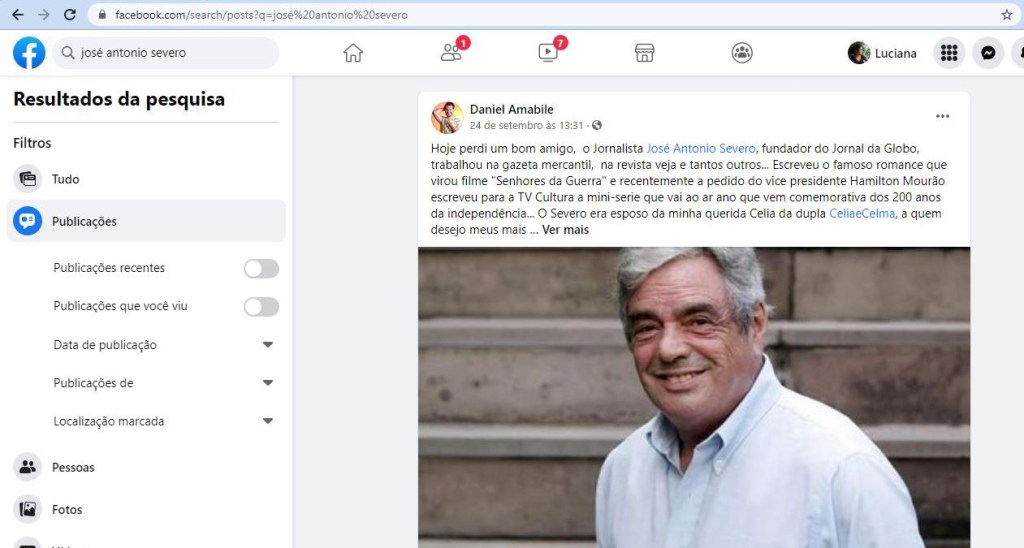Open the Groups icon
Screen dimensions: 1024x548
click(742, 53)
